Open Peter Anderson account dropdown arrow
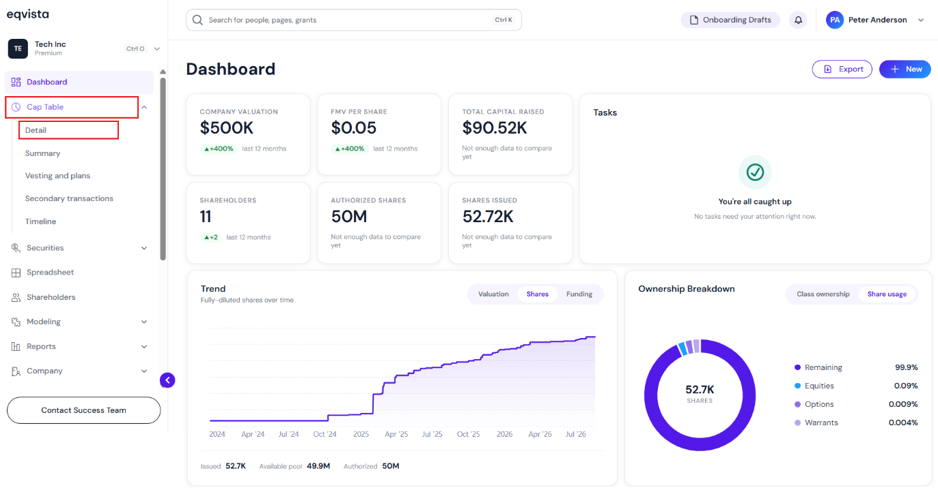 coord(921,20)
